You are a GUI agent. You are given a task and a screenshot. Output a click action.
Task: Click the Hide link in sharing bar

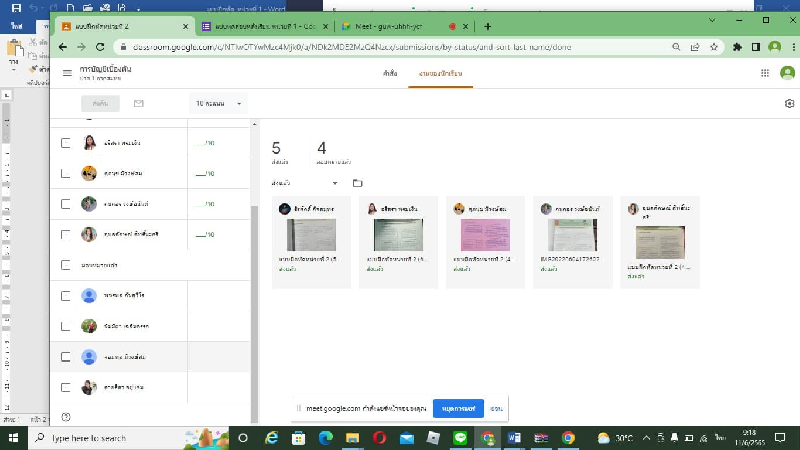[x=496, y=408]
